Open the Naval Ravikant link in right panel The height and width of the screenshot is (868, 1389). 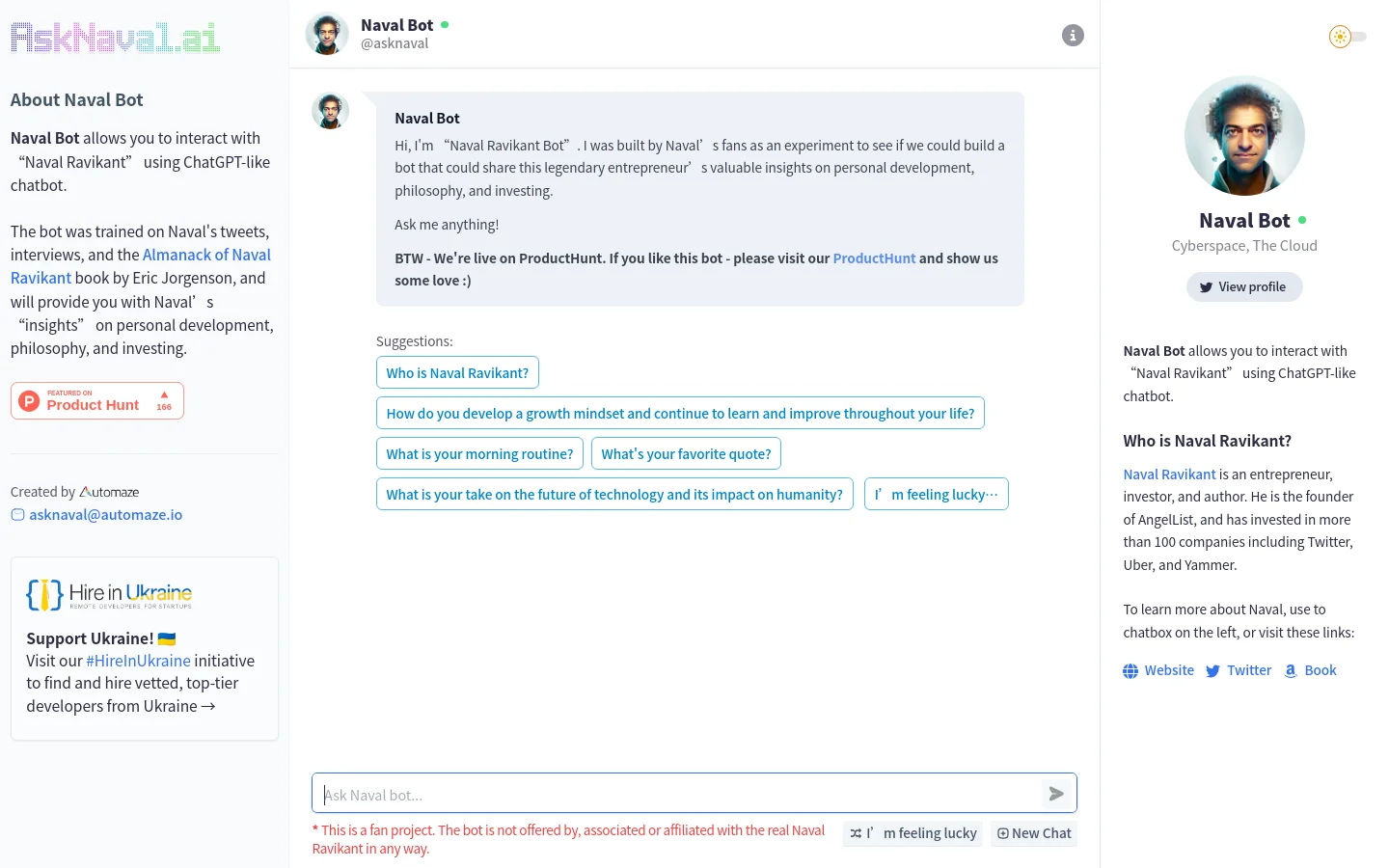1169,475
